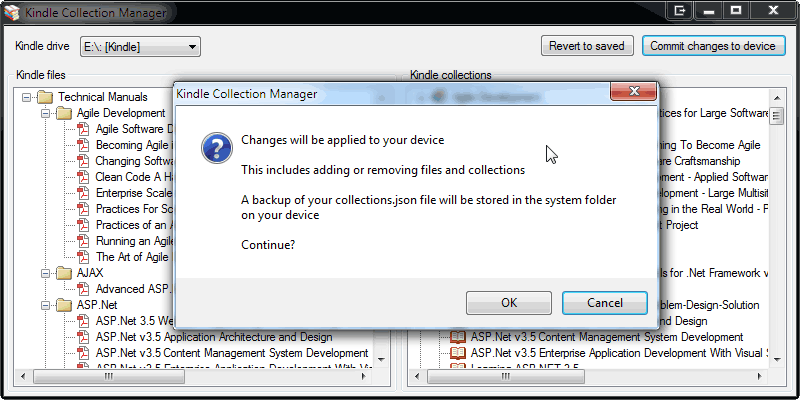Select ASP.Net v3.5 Content Management file in Kindle files
Viewport: 800px width, 400px height.
232,353
